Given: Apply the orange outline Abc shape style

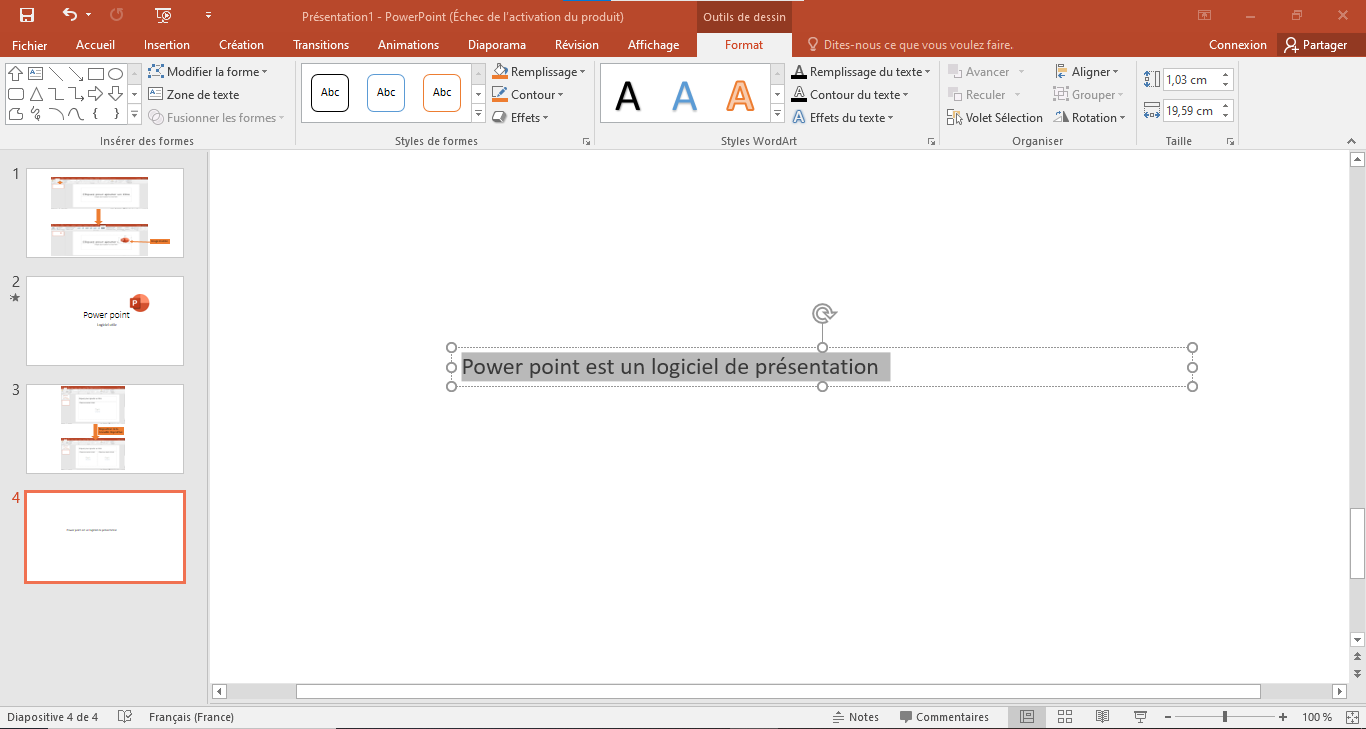Looking at the screenshot, I should [x=442, y=93].
